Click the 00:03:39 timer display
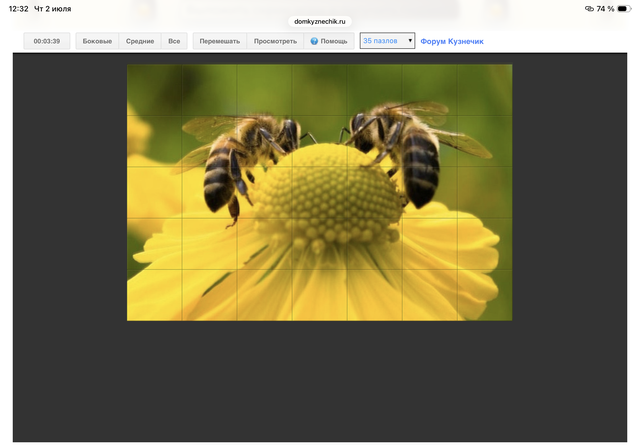The width and height of the screenshot is (640, 445). 47,41
